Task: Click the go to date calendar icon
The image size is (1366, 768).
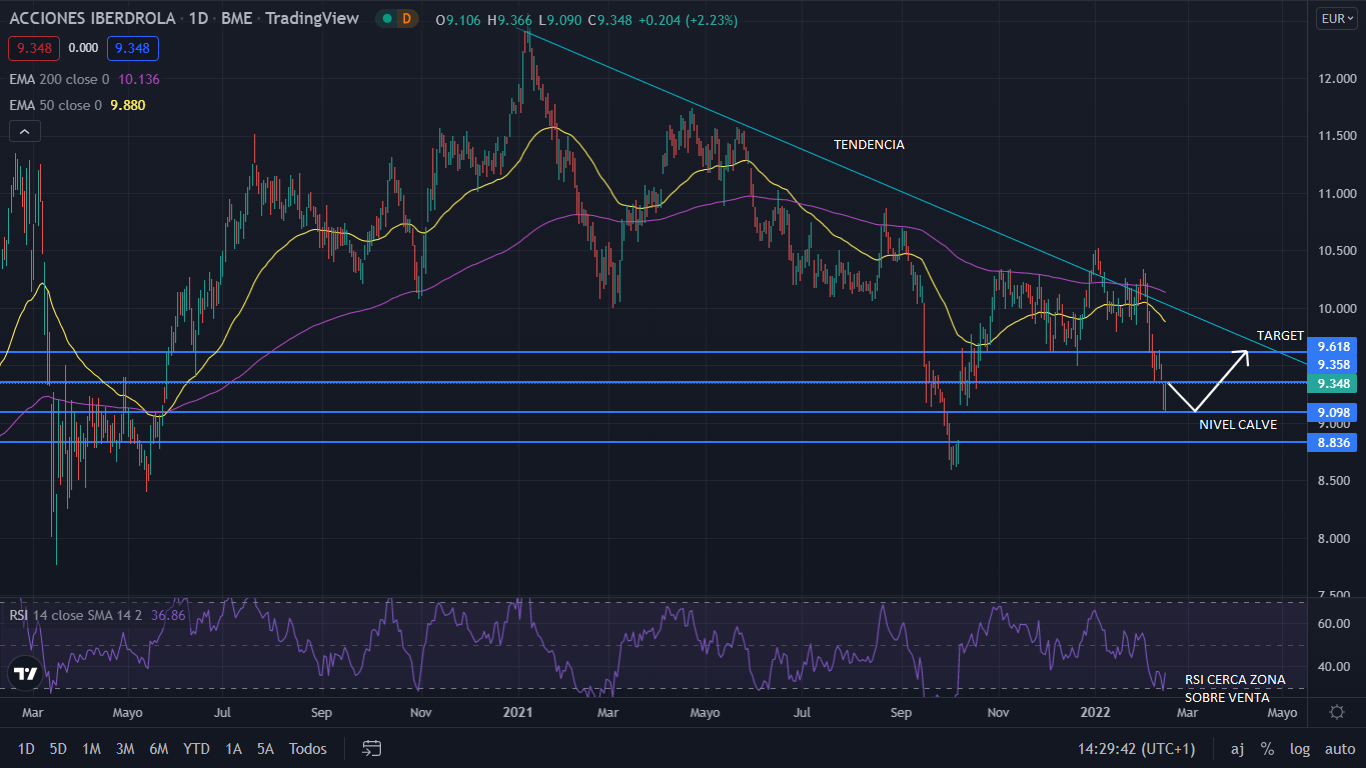Action: (x=372, y=748)
